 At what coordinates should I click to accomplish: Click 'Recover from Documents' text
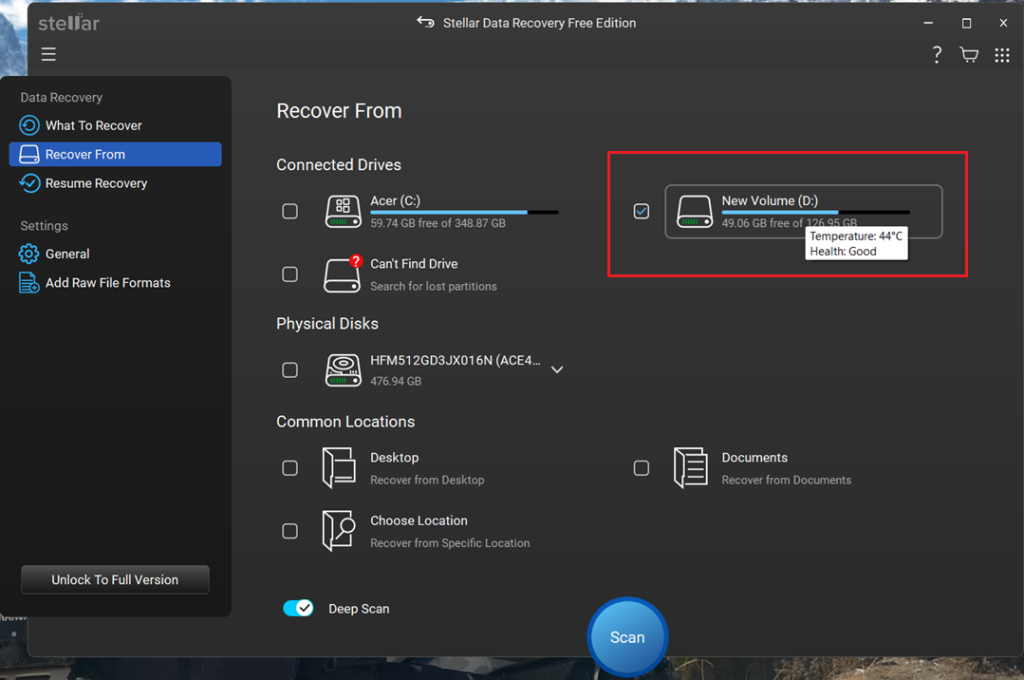[786, 479]
